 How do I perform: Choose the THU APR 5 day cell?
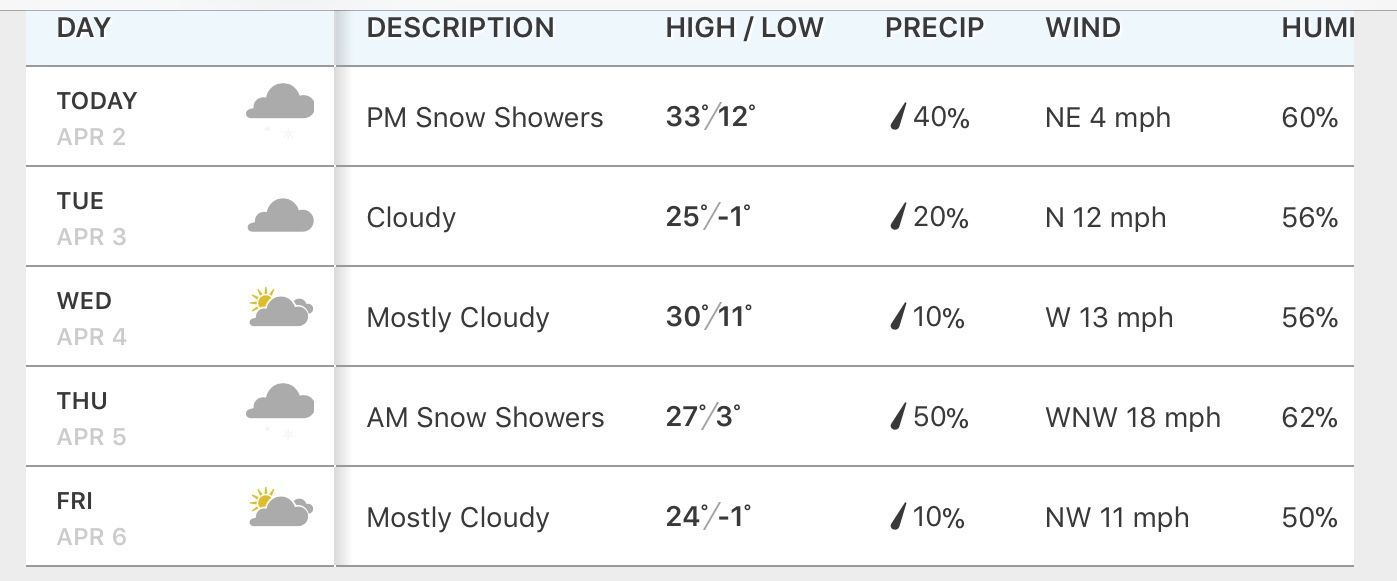tap(90, 417)
